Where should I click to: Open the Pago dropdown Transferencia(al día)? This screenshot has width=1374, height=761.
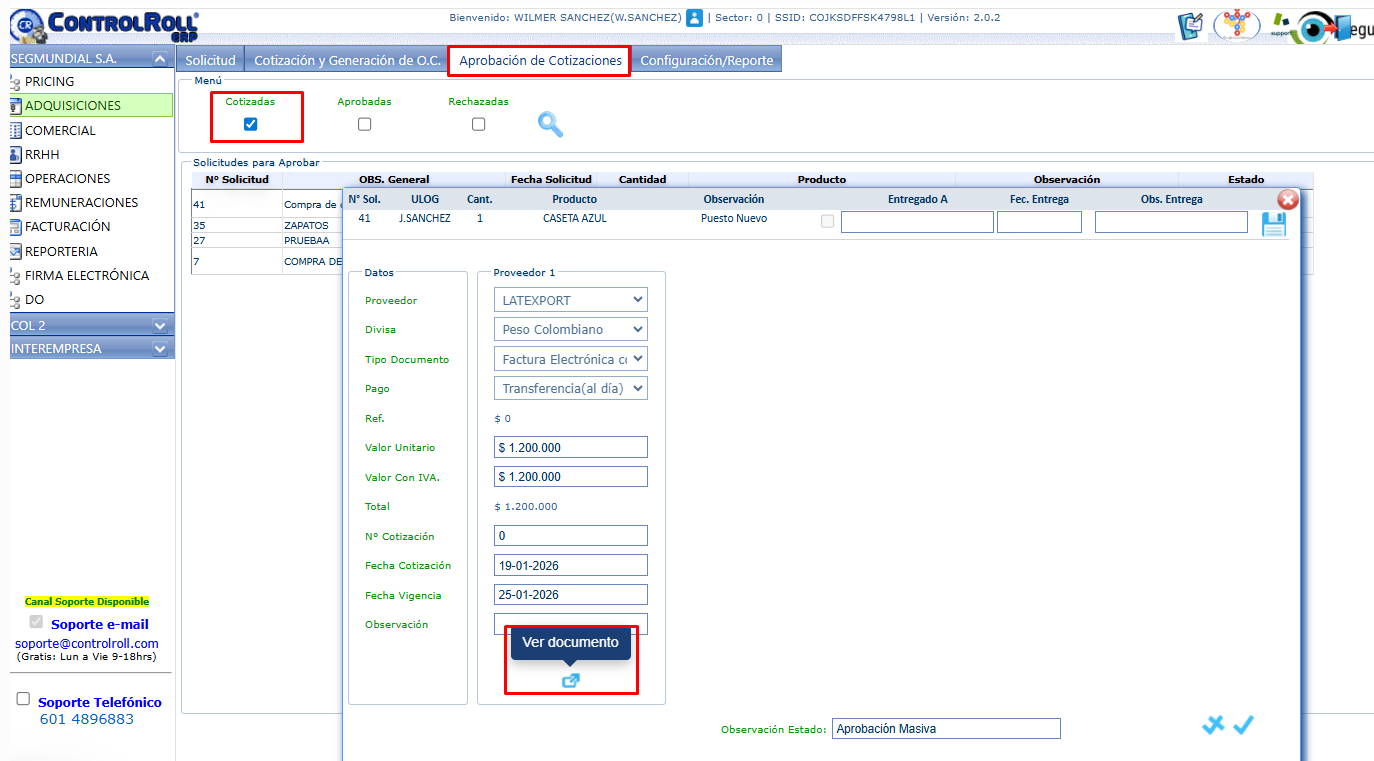click(570, 388)
